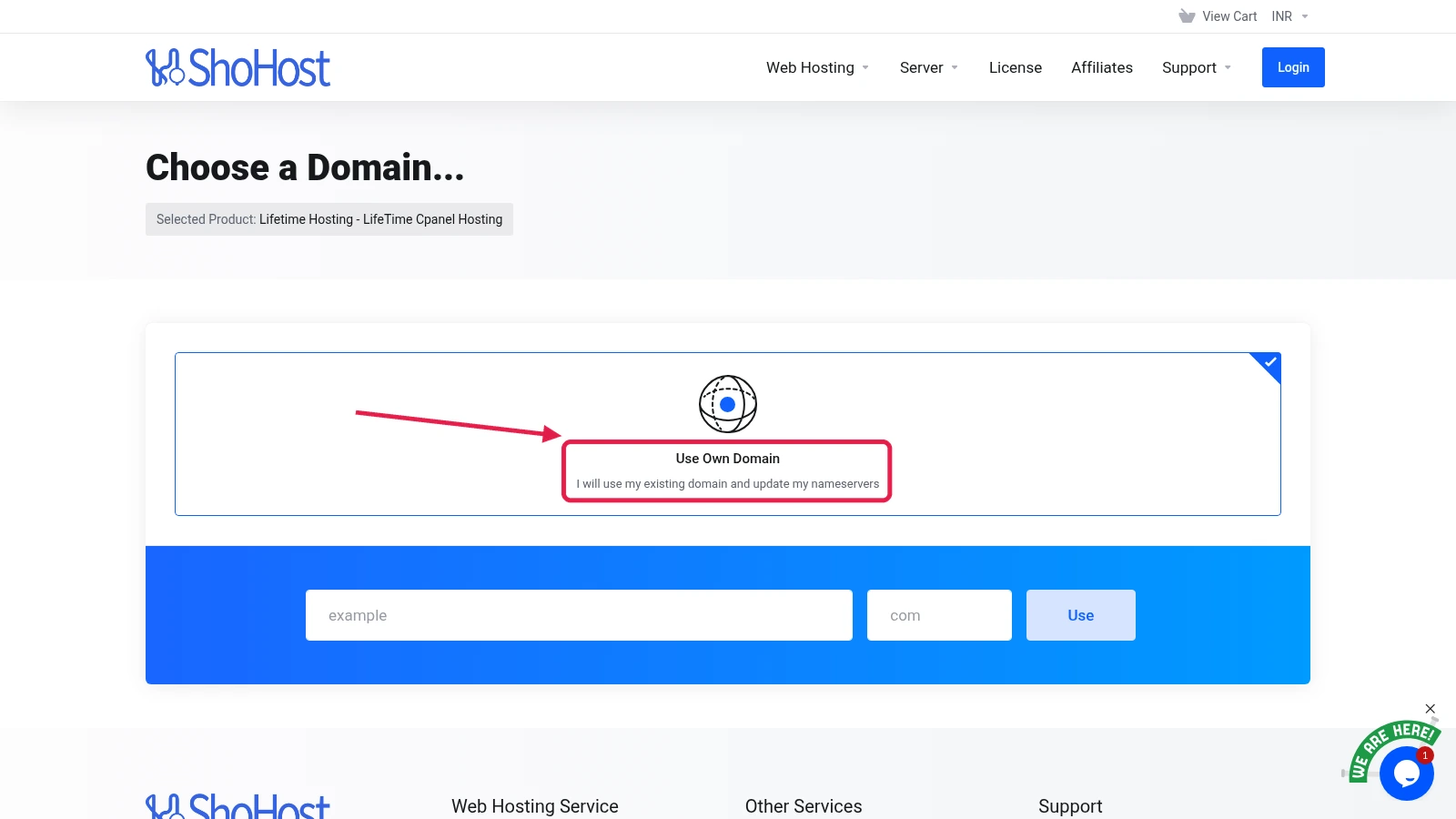1456x819 pixels.
Task: Expand the Support menu
Action: 1196,67
